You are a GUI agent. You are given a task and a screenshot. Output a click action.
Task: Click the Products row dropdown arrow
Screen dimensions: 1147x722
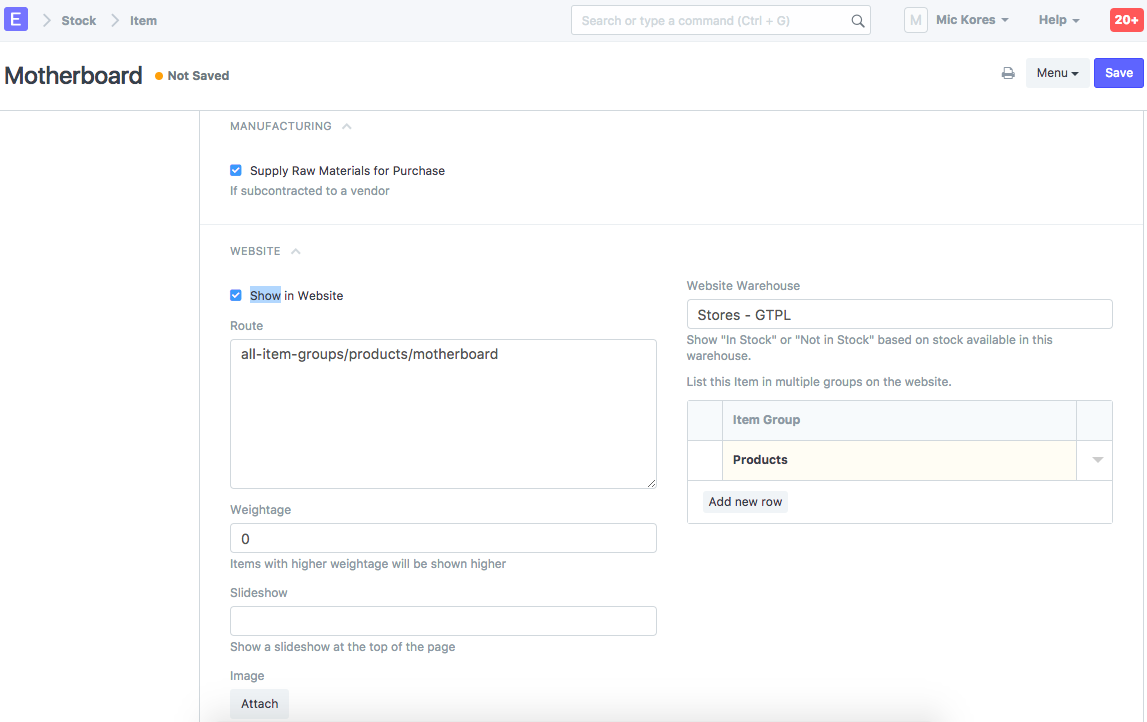point(1097,460)
